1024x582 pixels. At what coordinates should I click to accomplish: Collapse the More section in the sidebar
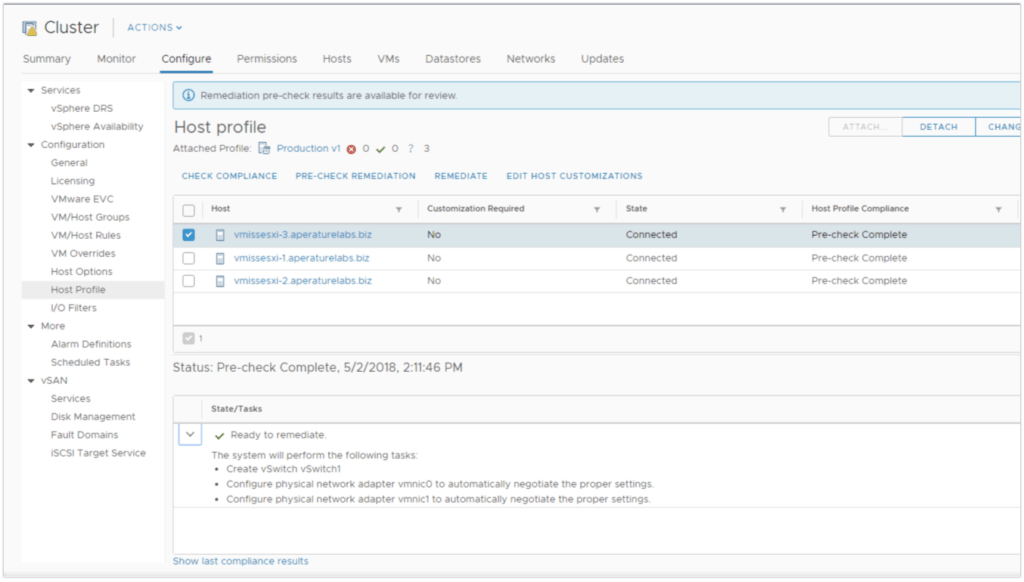click(x=31, y=326)
